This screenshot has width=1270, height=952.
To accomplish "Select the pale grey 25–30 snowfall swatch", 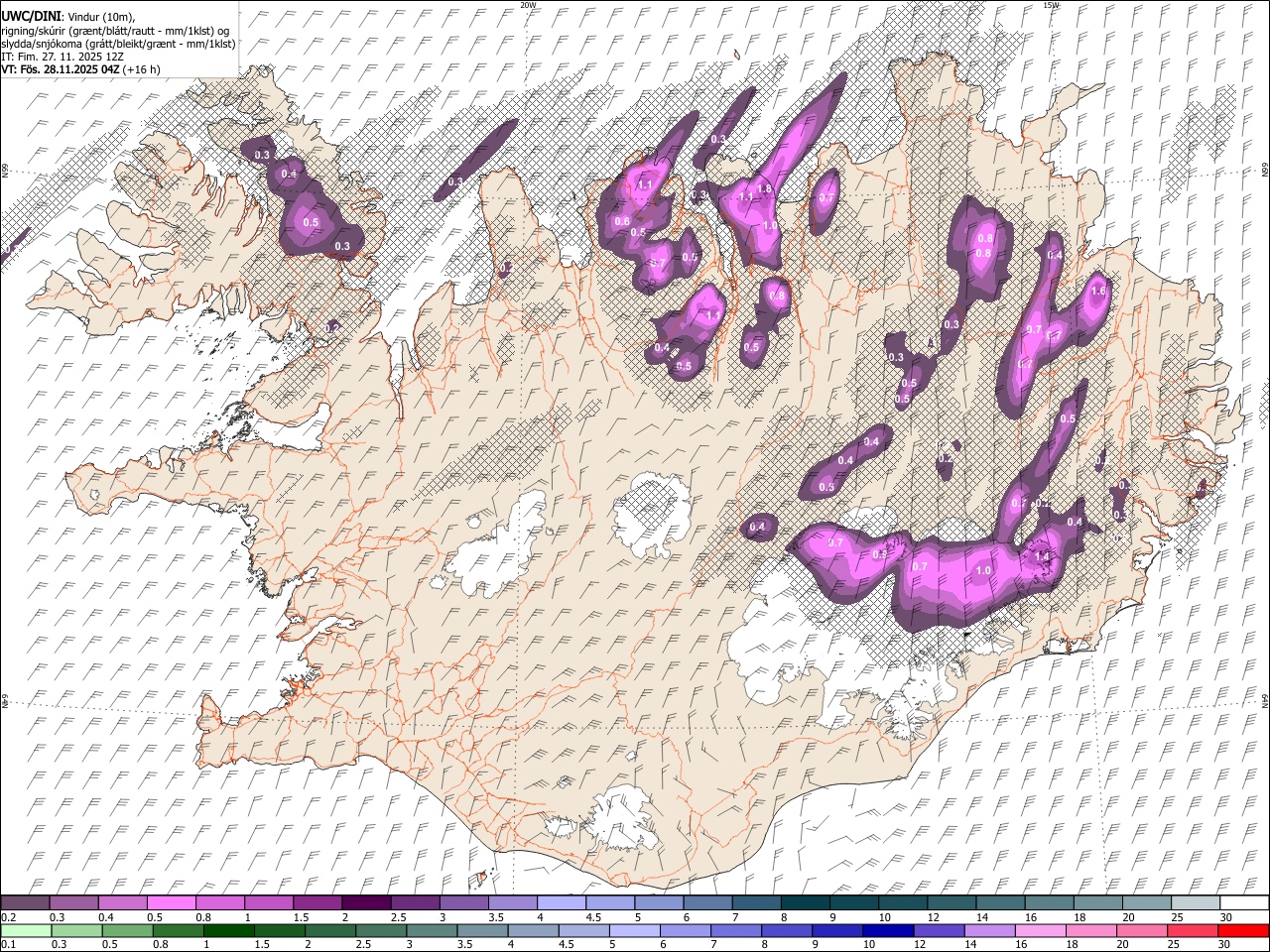I will (1195, 902).
